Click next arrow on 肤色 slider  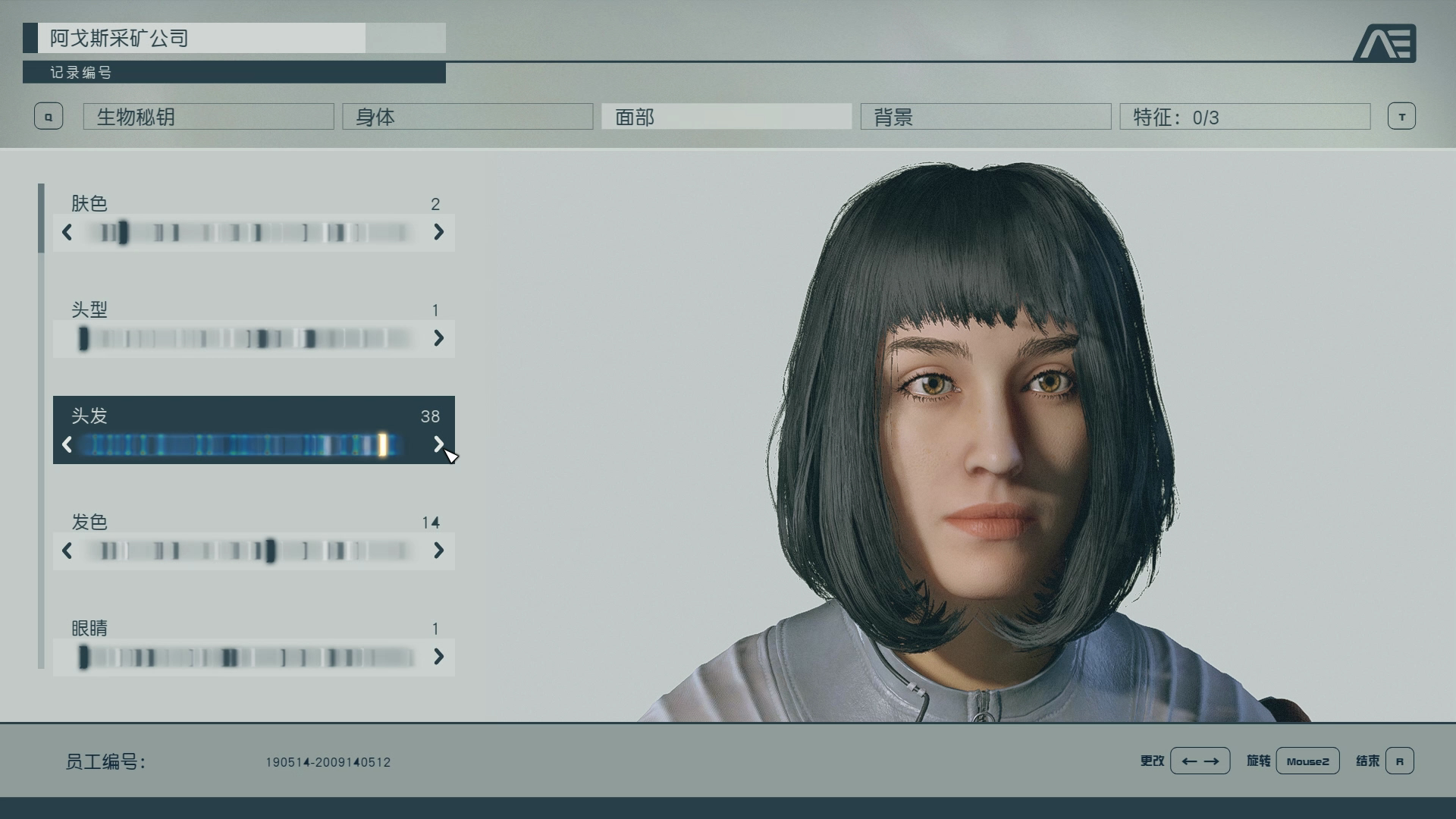pos(438,232)
